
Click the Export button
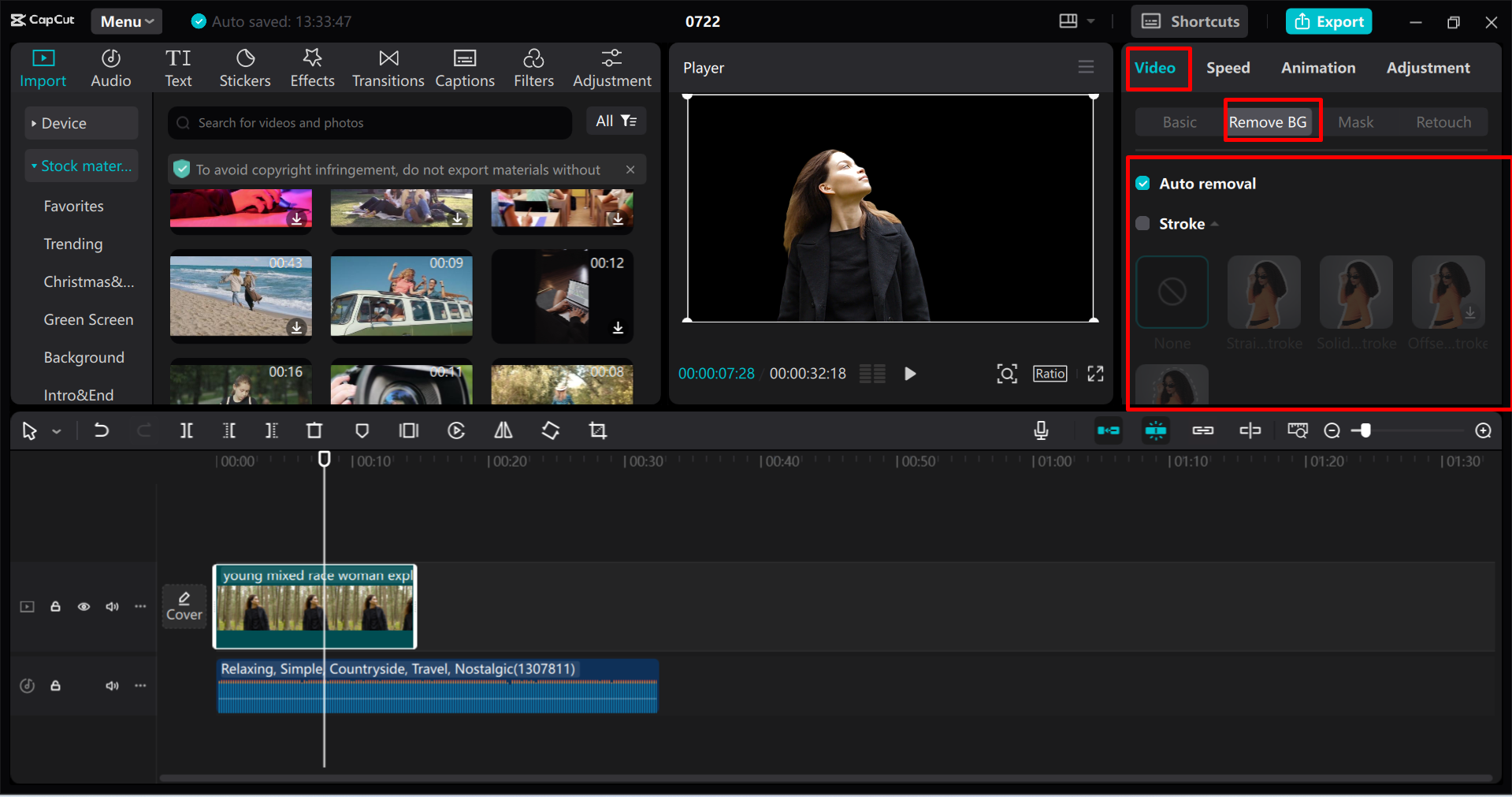click(x=1328, y=21)
